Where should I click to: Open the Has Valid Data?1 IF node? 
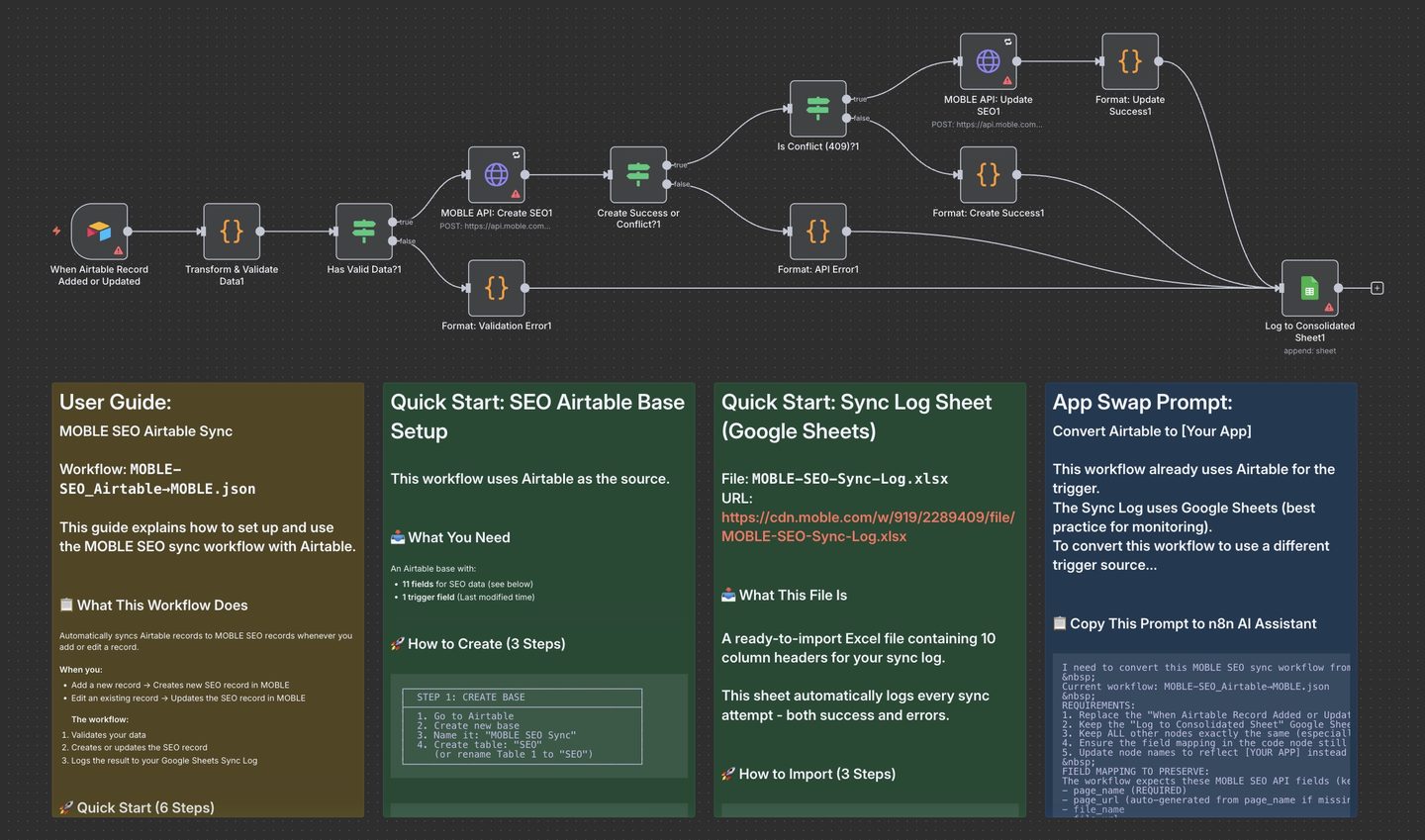coord(363,232)
